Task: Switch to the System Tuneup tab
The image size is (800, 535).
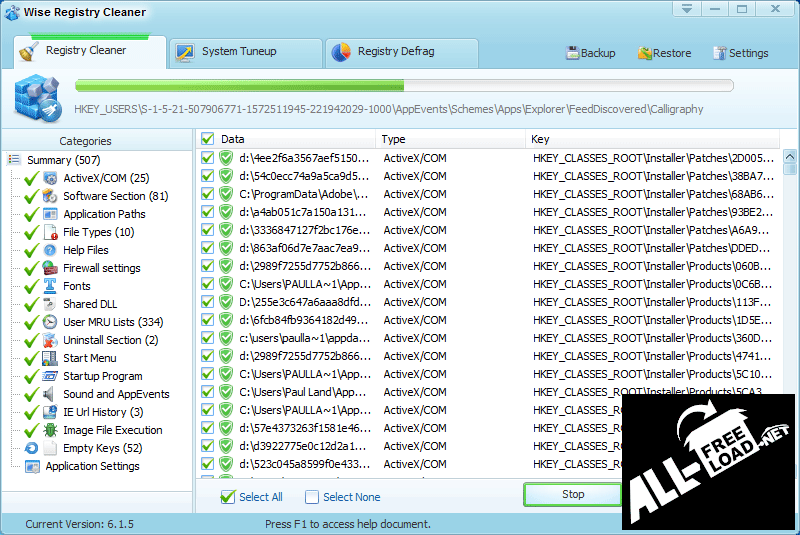Action: 238,51
